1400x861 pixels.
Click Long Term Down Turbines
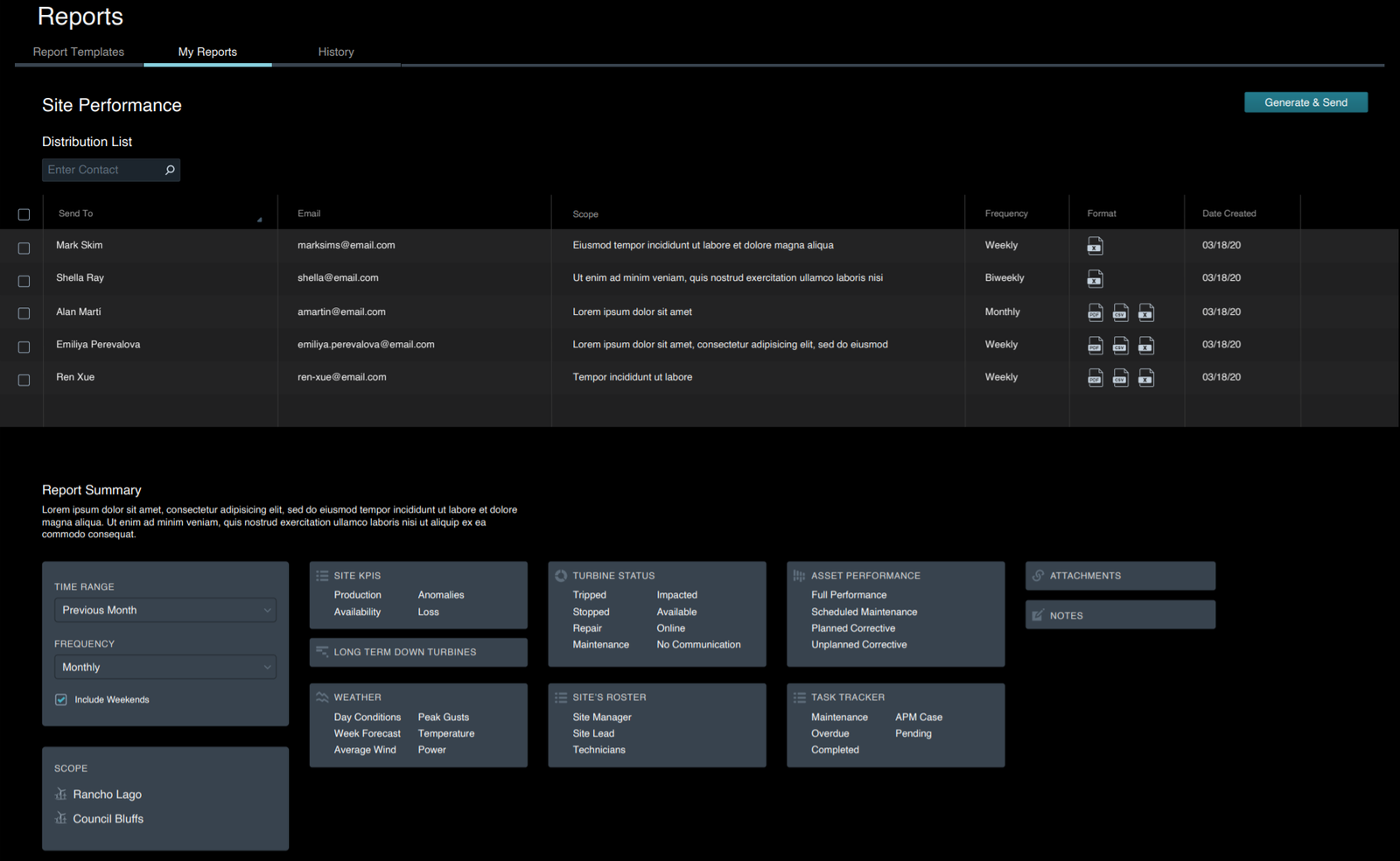click(x=418, y=652)
